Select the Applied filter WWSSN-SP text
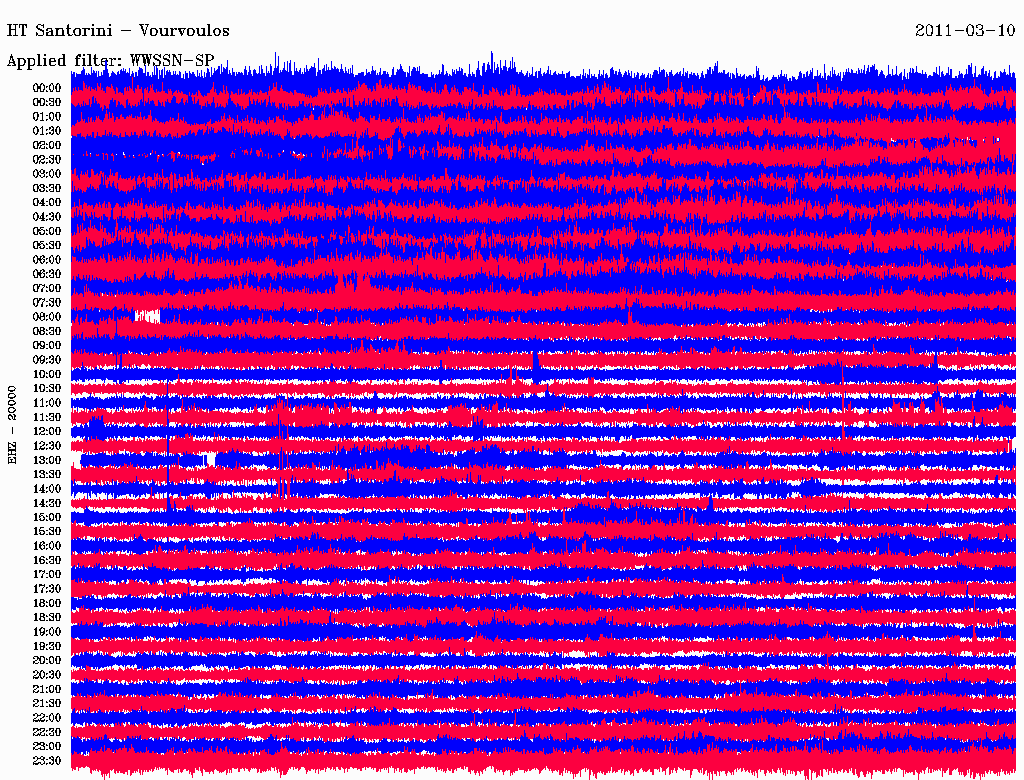 (110, 61)
